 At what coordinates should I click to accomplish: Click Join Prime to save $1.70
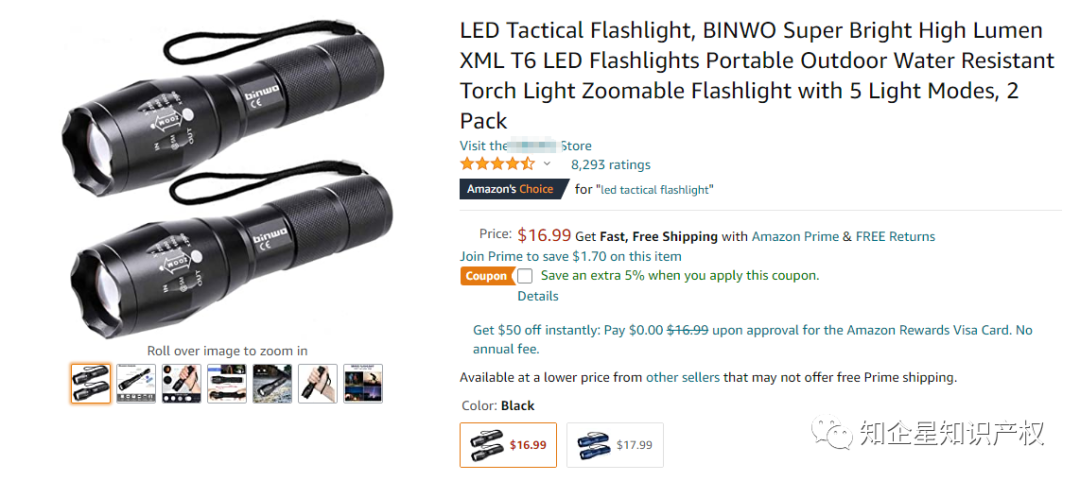[570, 256]
